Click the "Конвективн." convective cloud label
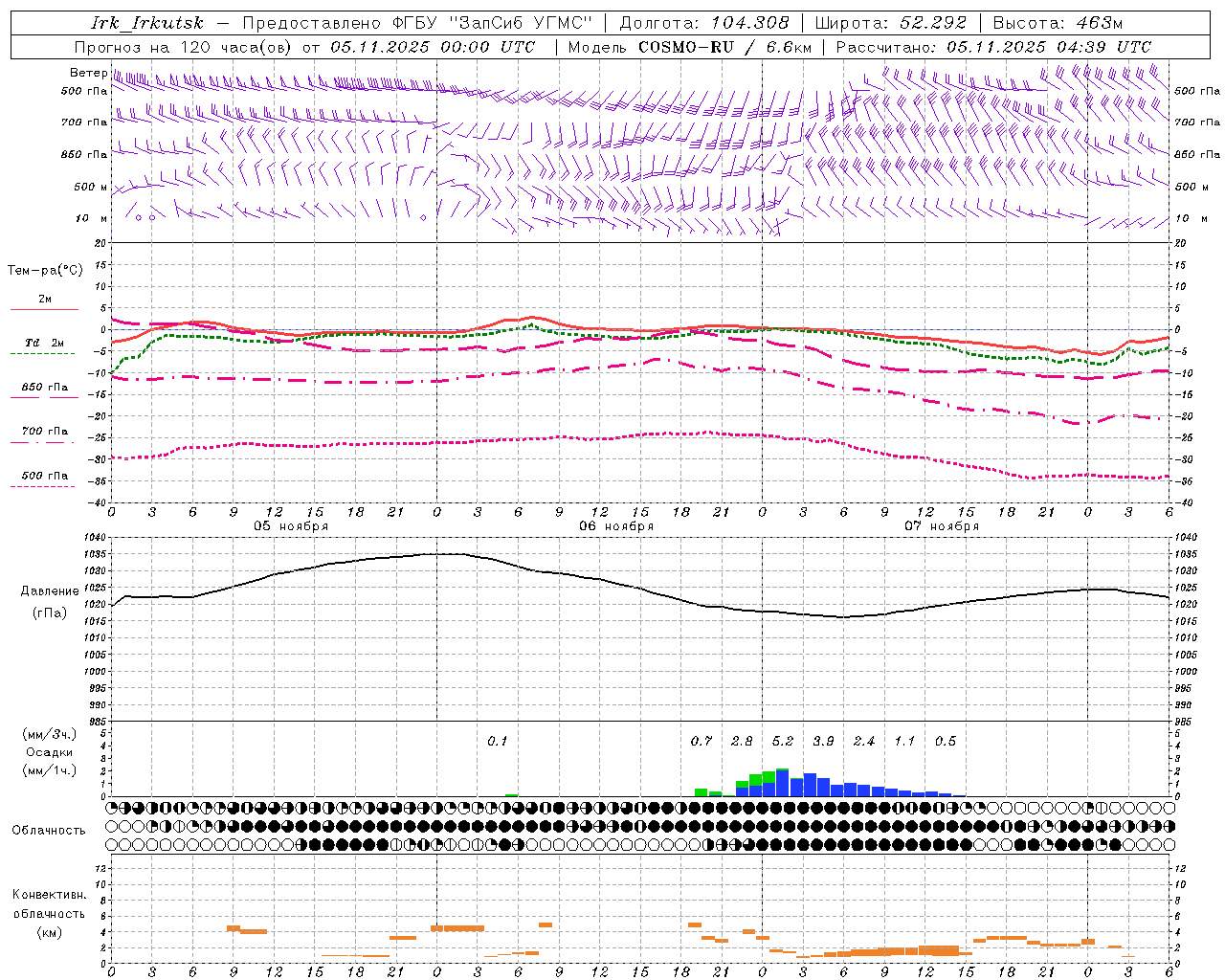 click(50, 895)
